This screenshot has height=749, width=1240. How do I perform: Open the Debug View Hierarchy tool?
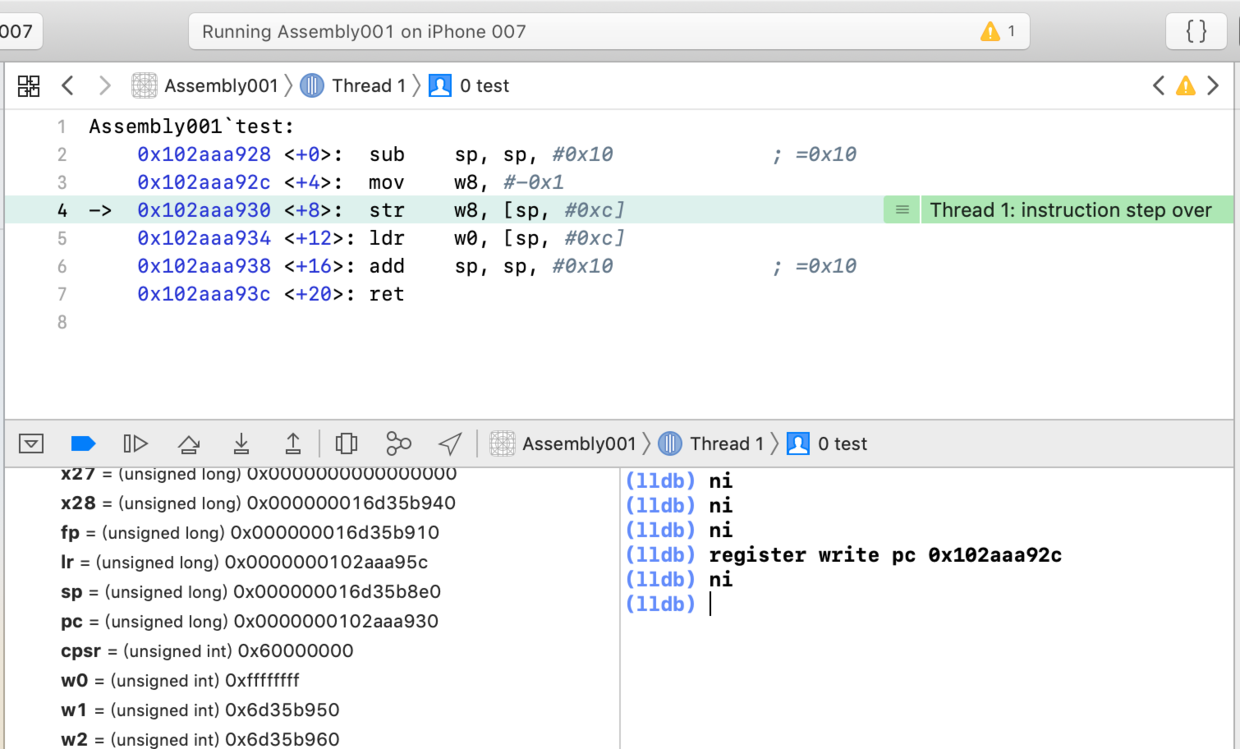[x=346, y=444]
